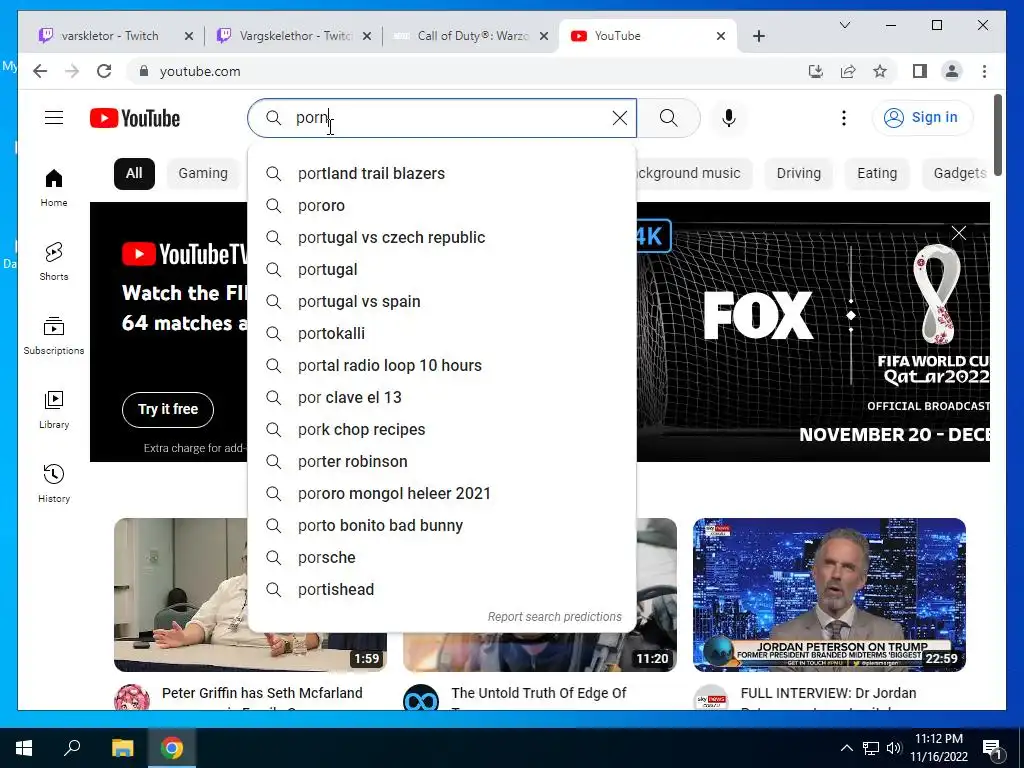
Task: Open Subscriptions in the sidebar
Action: point(54,336)
